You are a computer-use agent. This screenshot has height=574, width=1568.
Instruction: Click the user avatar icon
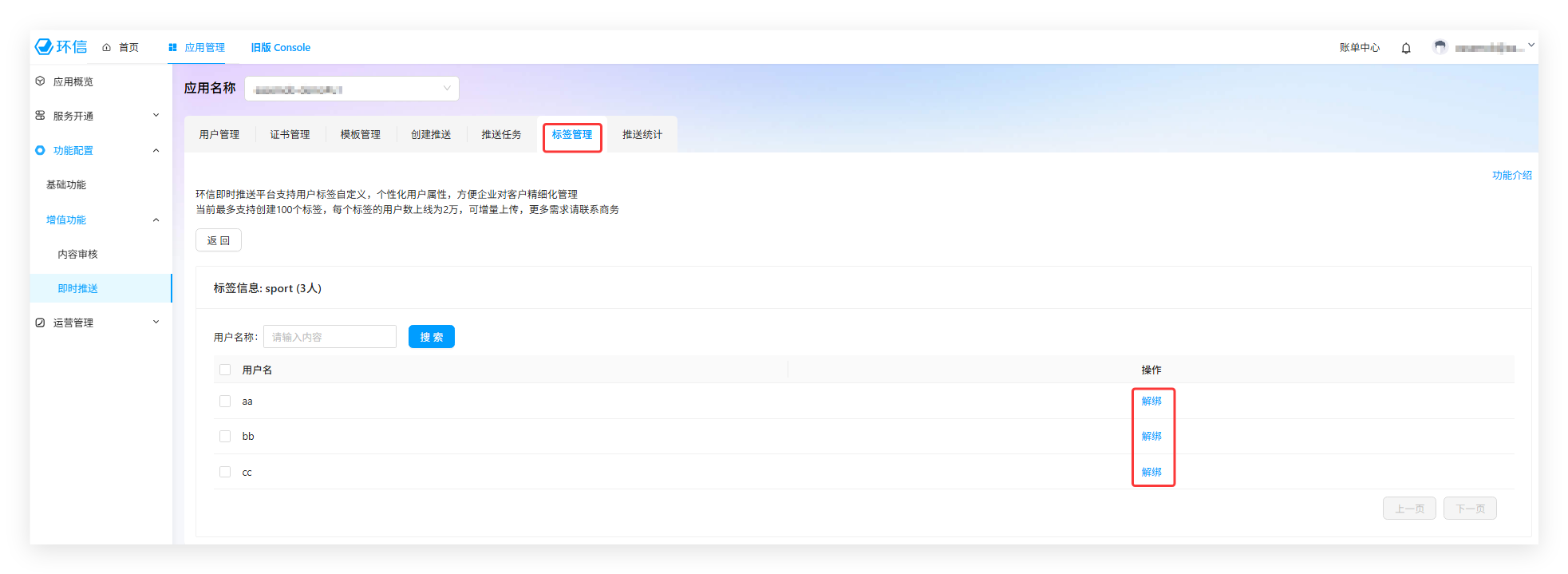(x=1440, y=47)
